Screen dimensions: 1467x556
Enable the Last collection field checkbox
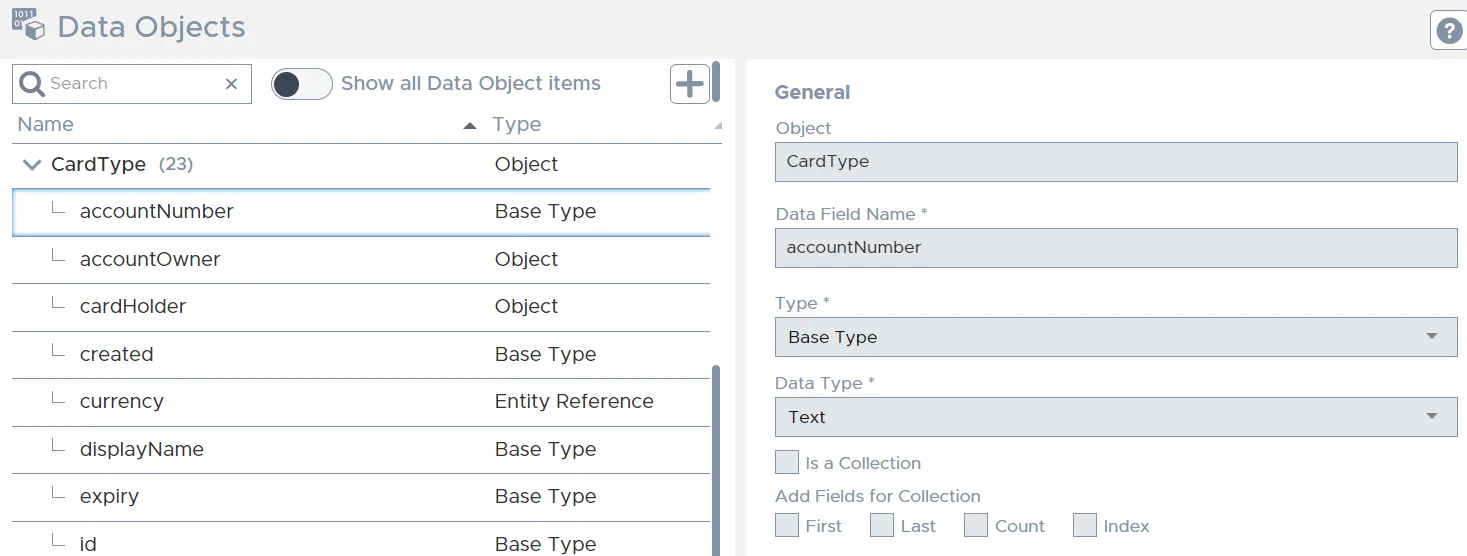881,525
